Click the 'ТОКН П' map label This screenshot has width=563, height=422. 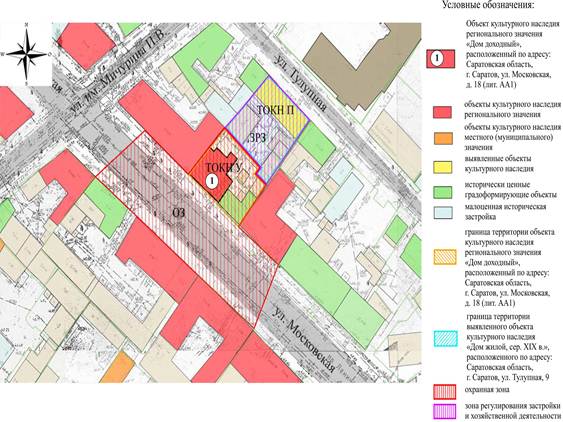pyautogui.click(x=275, y=110)
